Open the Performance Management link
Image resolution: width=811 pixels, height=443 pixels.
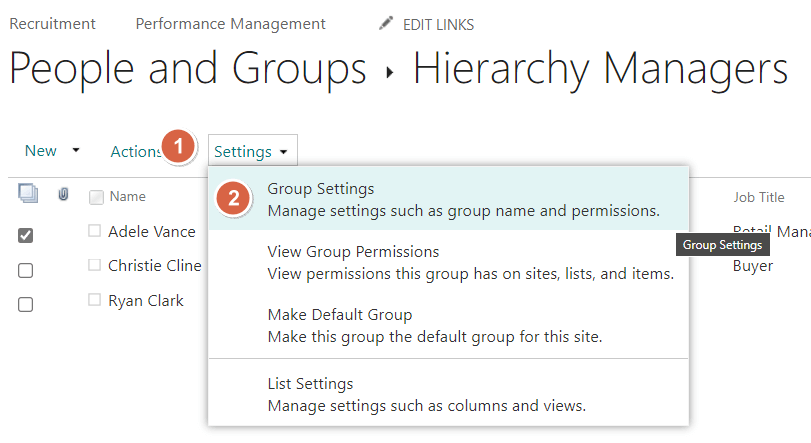(230, 24)
